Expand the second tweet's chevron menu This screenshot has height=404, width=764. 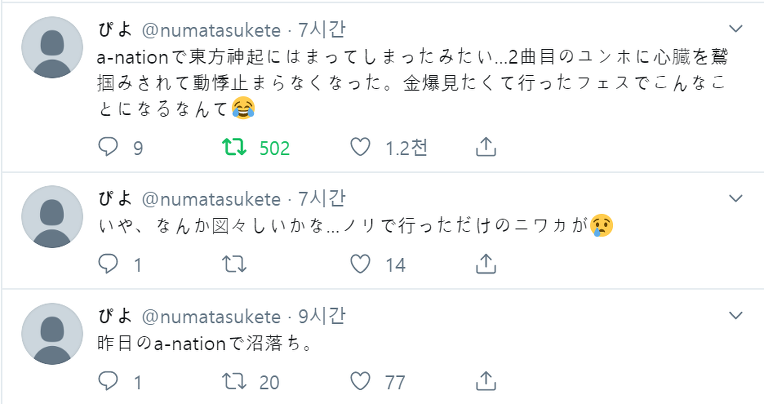pyautogui.click(x=736, y=198)
